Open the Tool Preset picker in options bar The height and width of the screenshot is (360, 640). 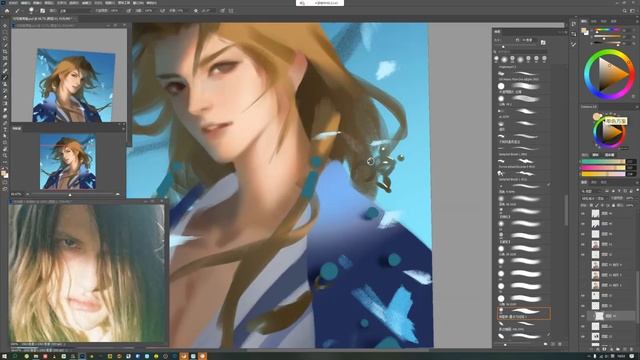click(18, 11)
